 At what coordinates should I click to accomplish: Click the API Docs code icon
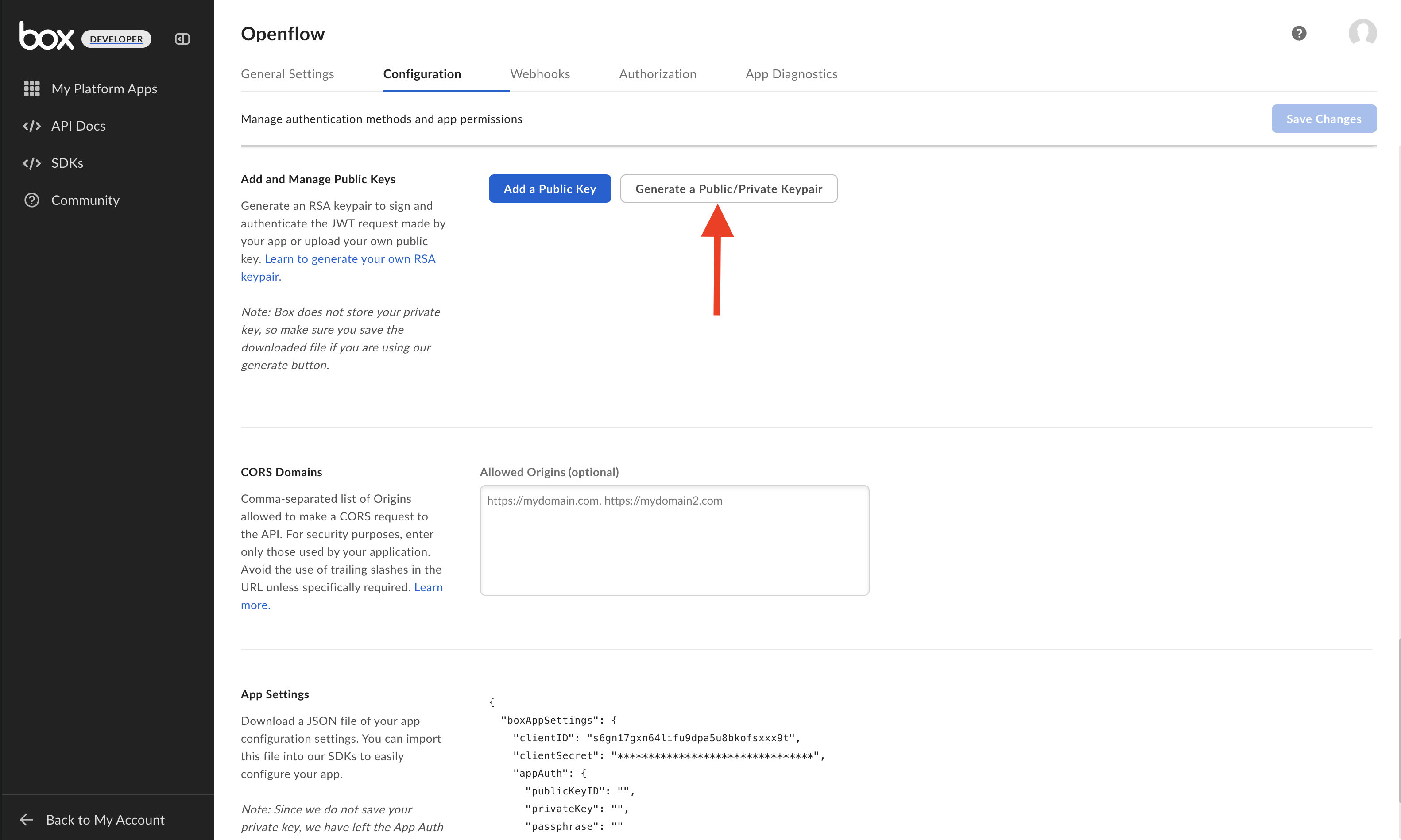tap(32, 126)
